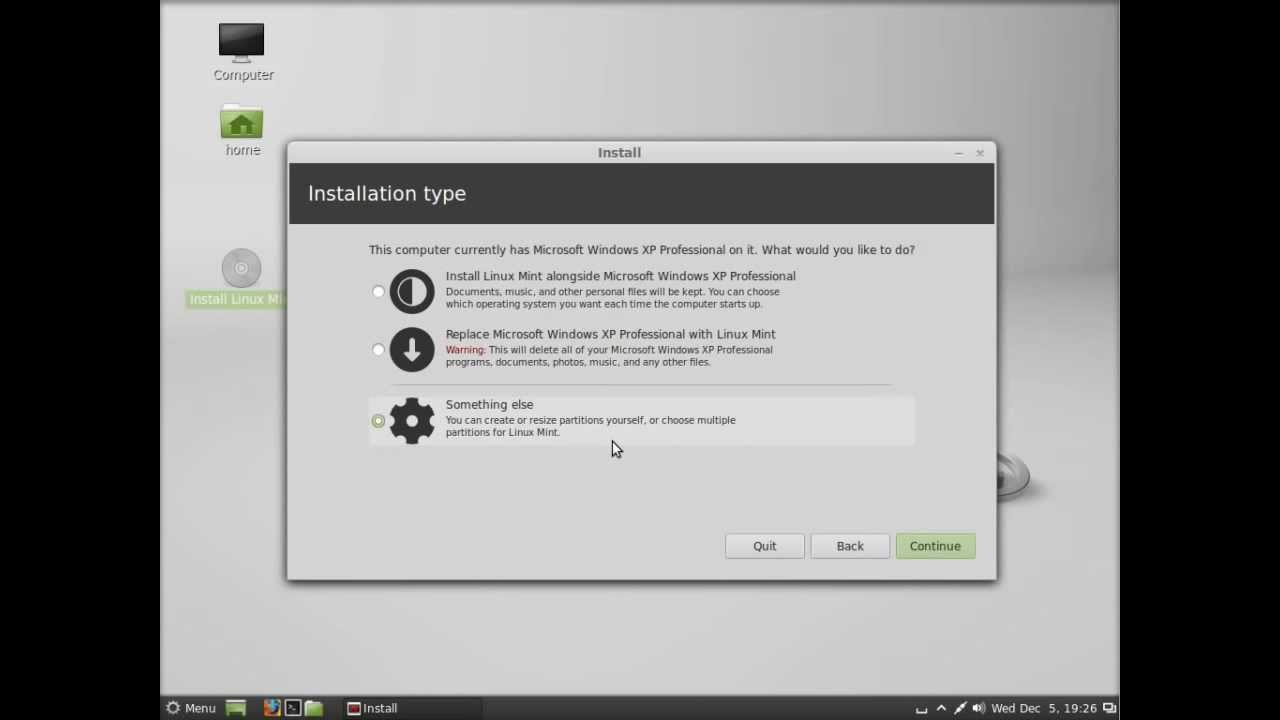
Task: Click the down-arrow replace Windows icon
Action: coord(412,350)
